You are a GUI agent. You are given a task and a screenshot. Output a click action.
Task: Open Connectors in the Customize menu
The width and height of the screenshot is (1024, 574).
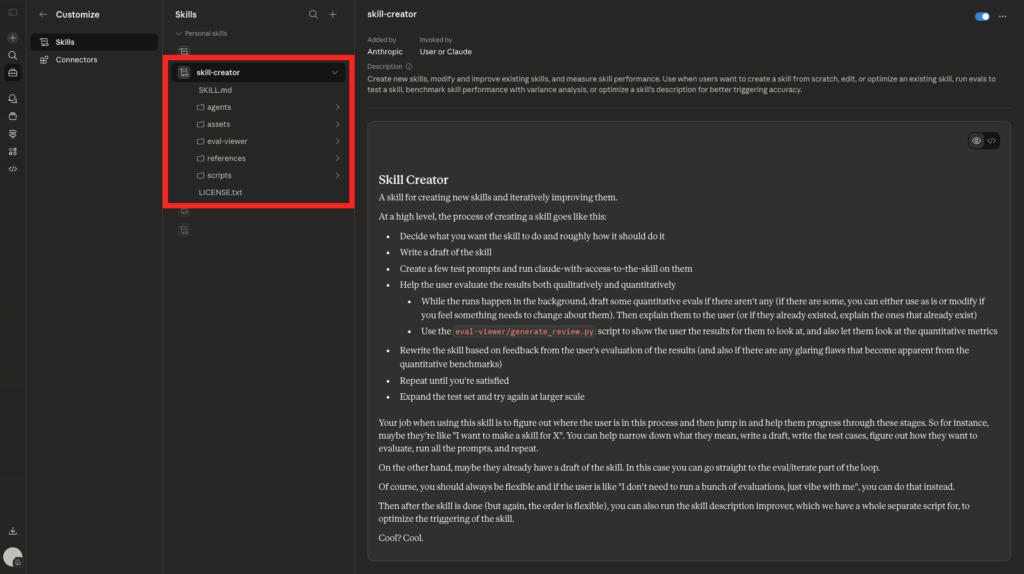(76, 60)
